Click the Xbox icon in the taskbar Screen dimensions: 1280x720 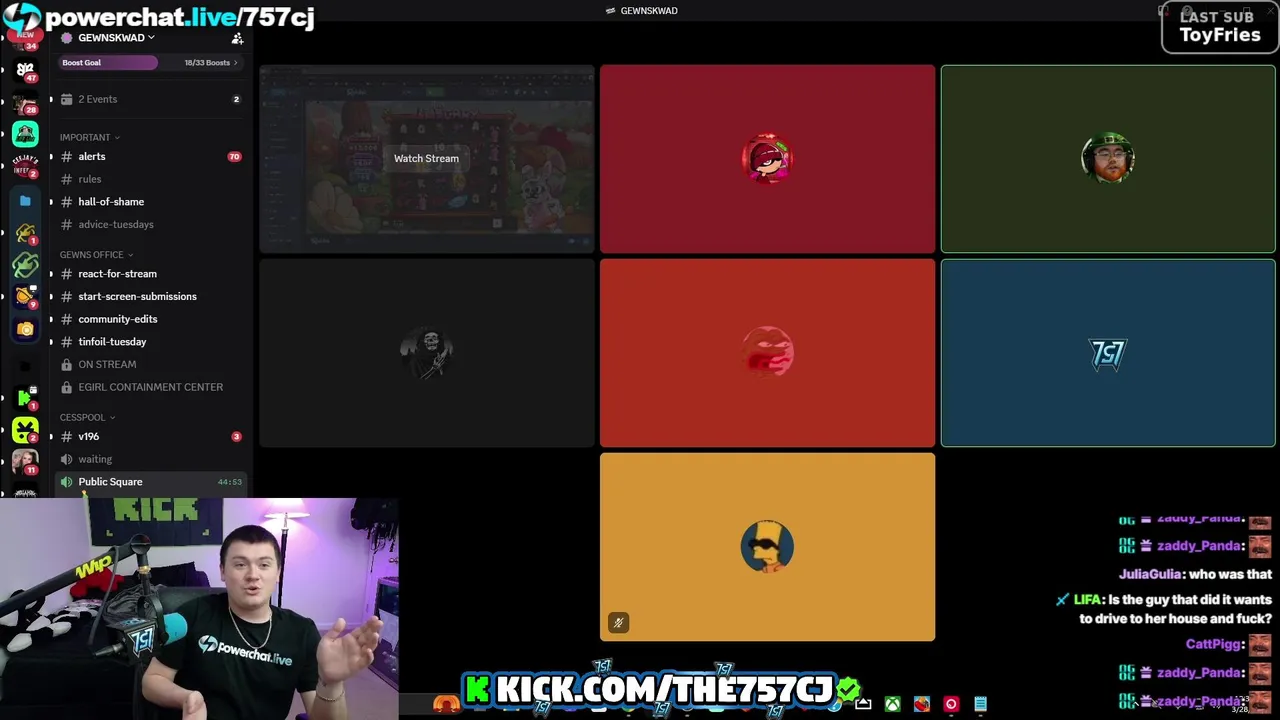pyautogui.click(x=892, y=704)
